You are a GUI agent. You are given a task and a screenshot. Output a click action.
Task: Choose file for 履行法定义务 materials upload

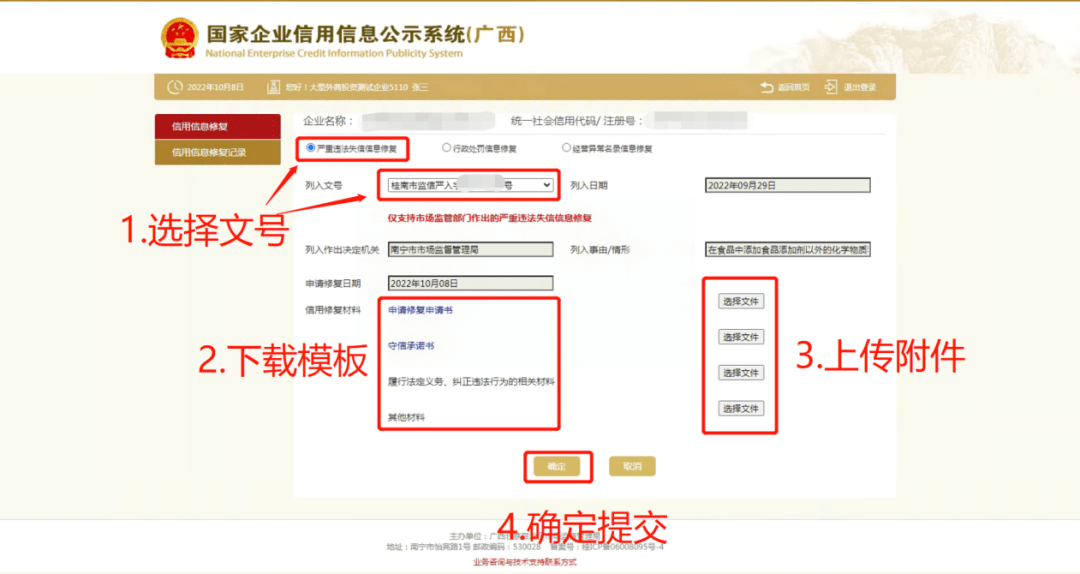click(x=741, y=373)
